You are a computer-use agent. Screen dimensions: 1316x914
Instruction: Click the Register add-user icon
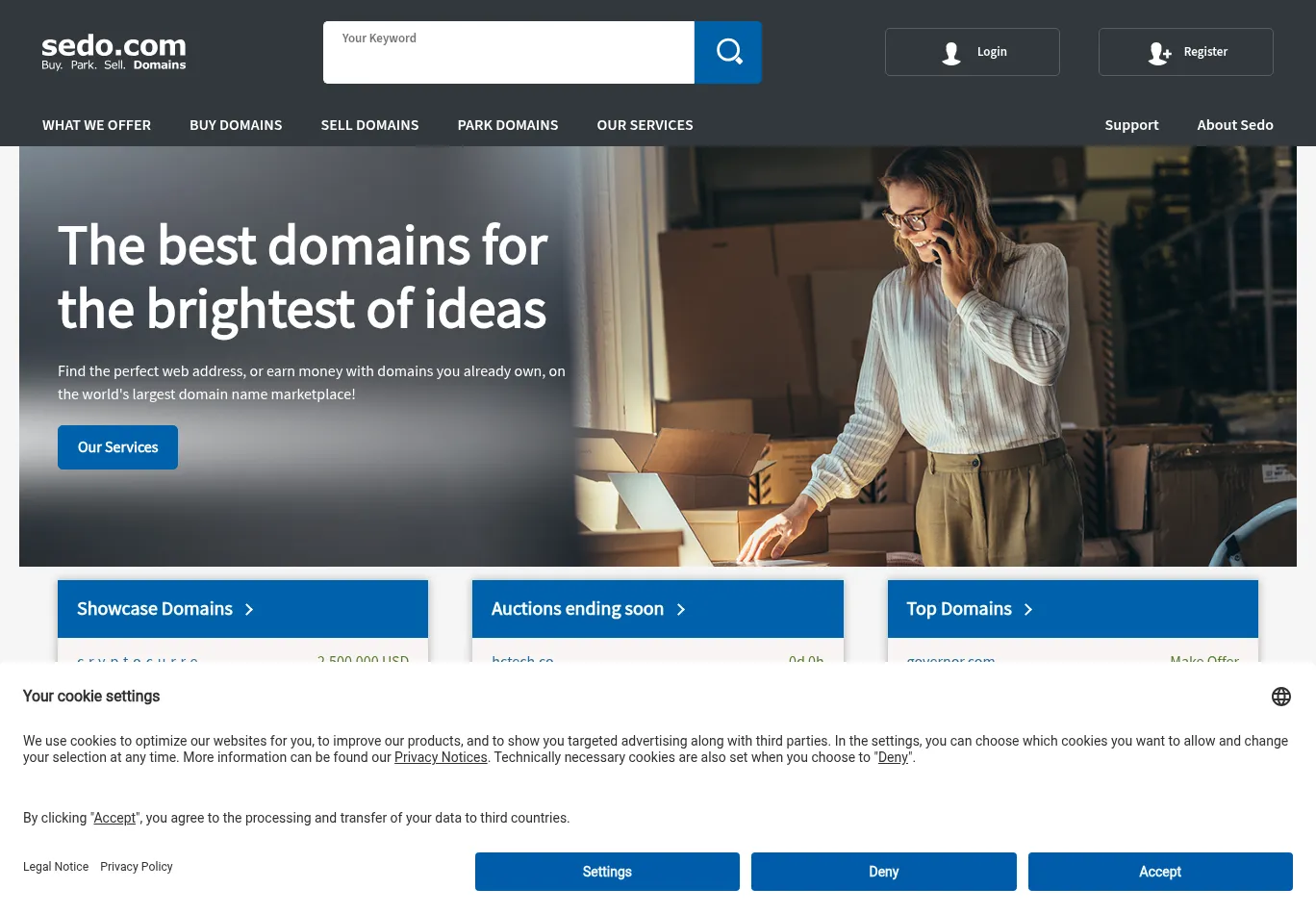pos(1159,53)
